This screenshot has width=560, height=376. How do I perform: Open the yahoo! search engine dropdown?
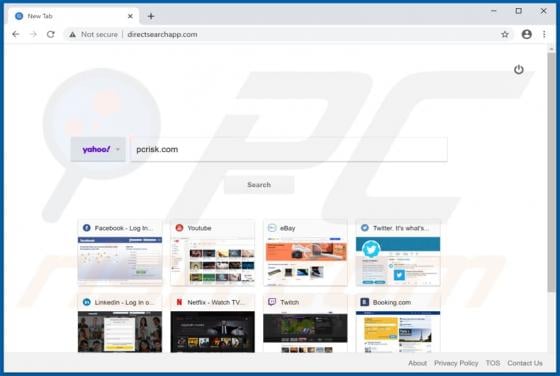pos(98,149)
